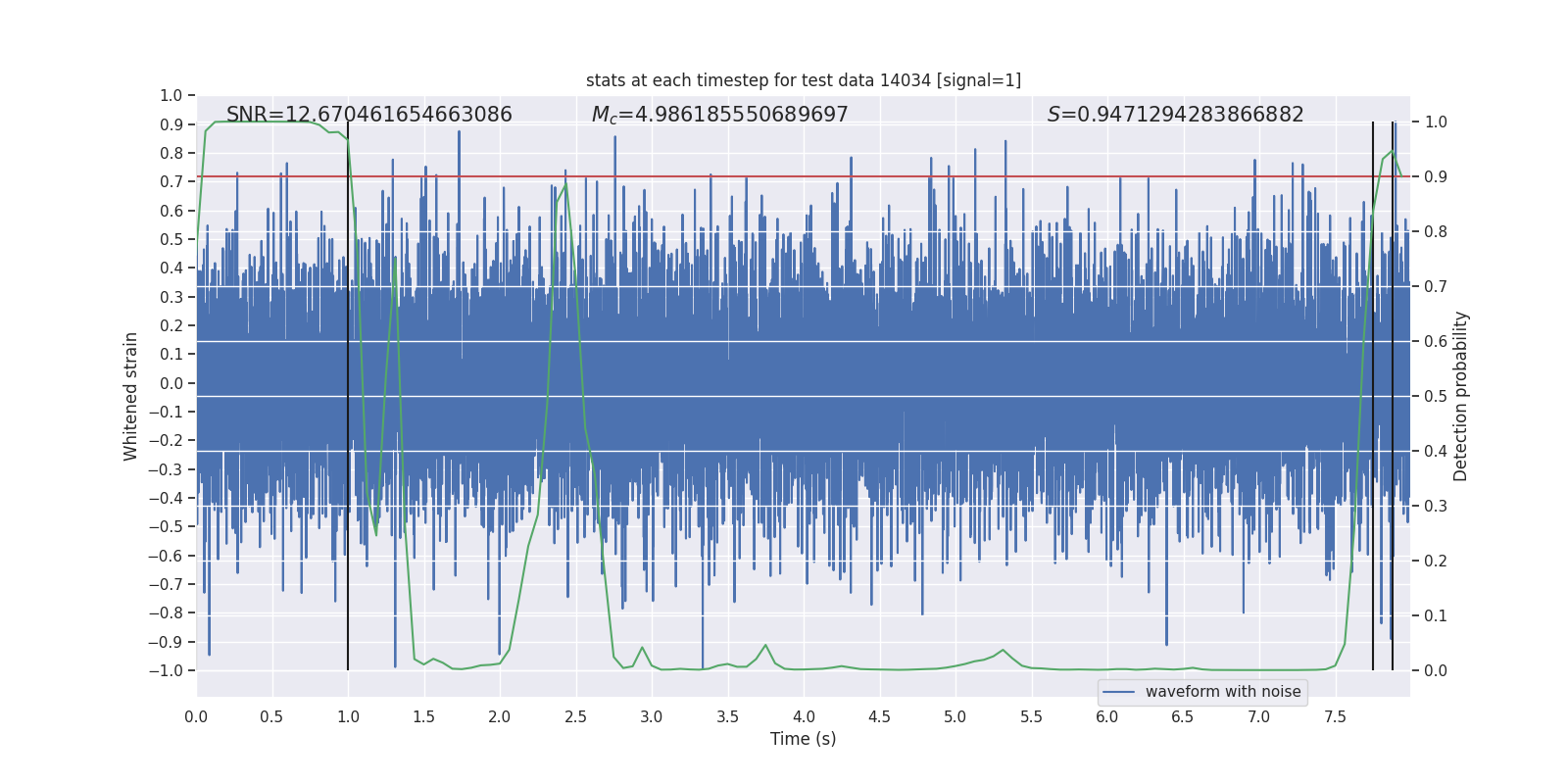Click the green curve peak near 2.4 s

pos(565,184)
